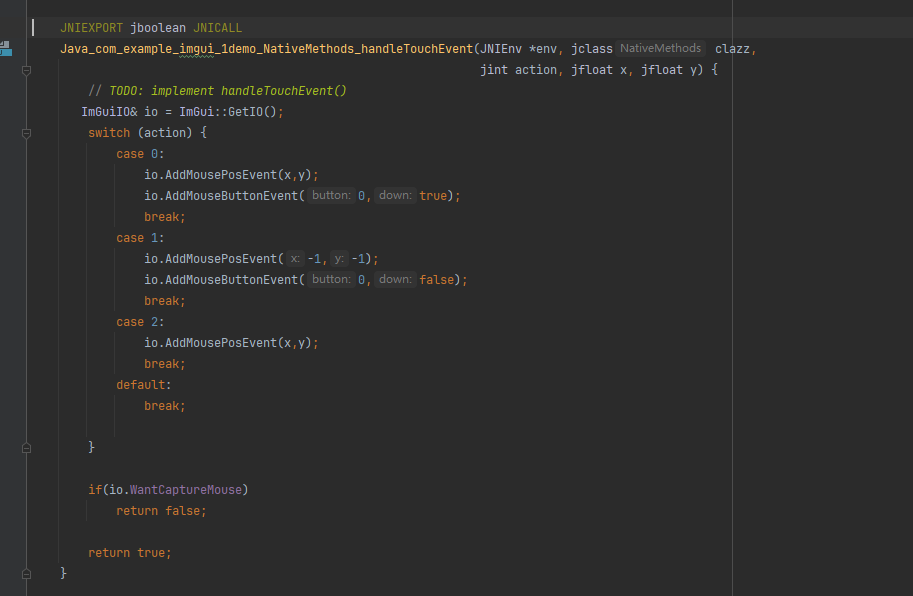Click WantCaptureMouse in the if statement

[187, 490]
